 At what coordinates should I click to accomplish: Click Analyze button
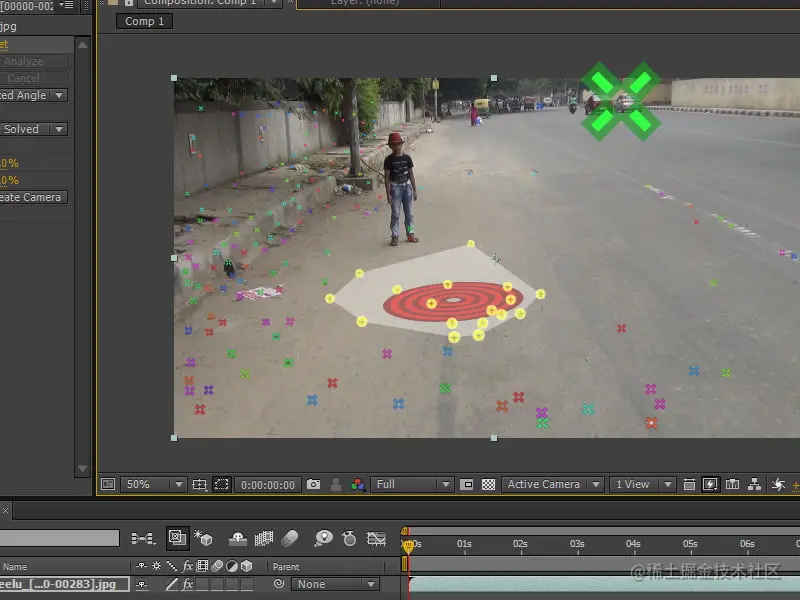pyautogui.click(x=34, y=61)
